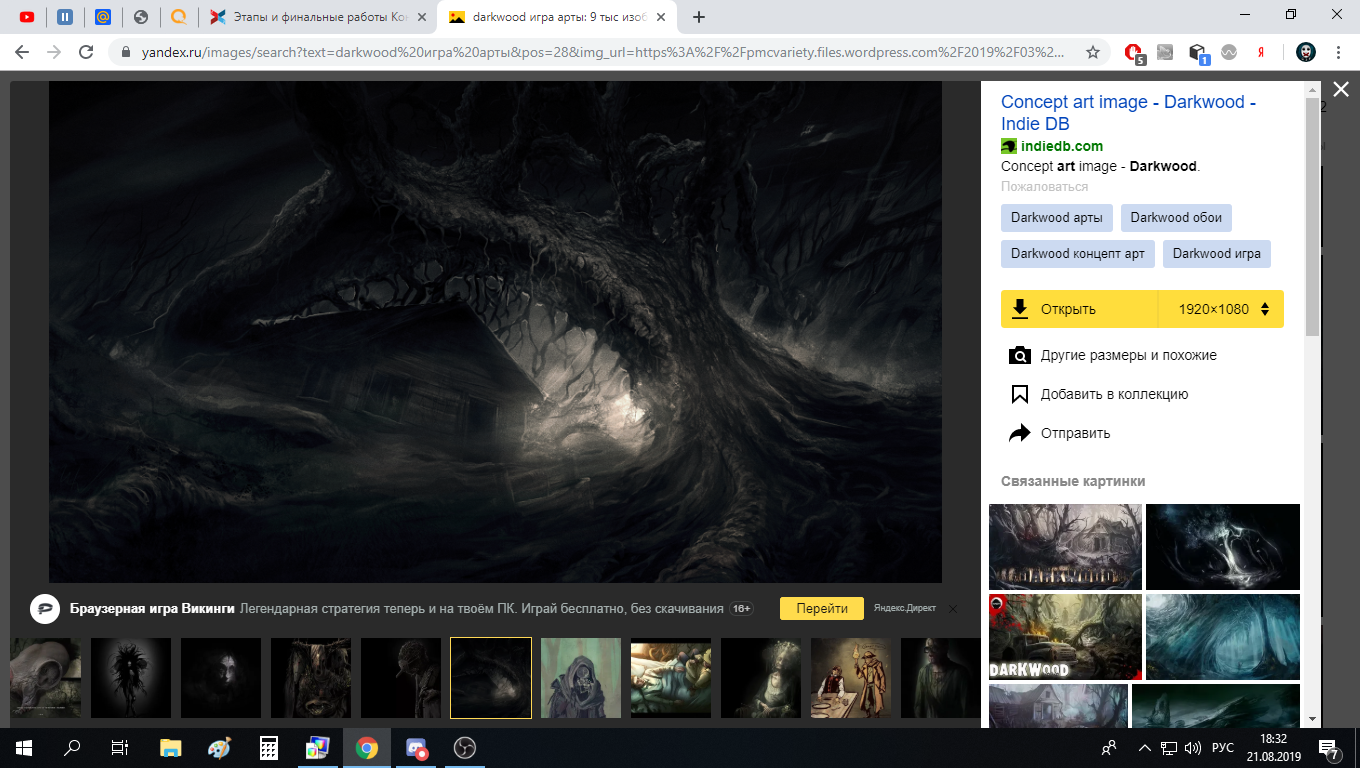Open the grey bird extension icon

pyautogui.click(x=1165, y=52)
